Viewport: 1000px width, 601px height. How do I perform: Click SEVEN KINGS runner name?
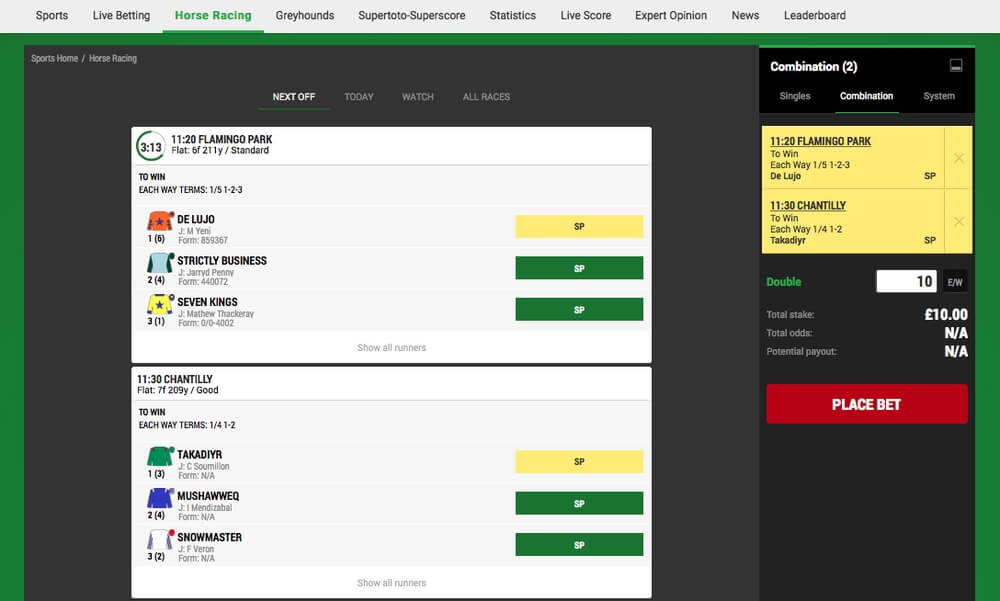point(207,302)
